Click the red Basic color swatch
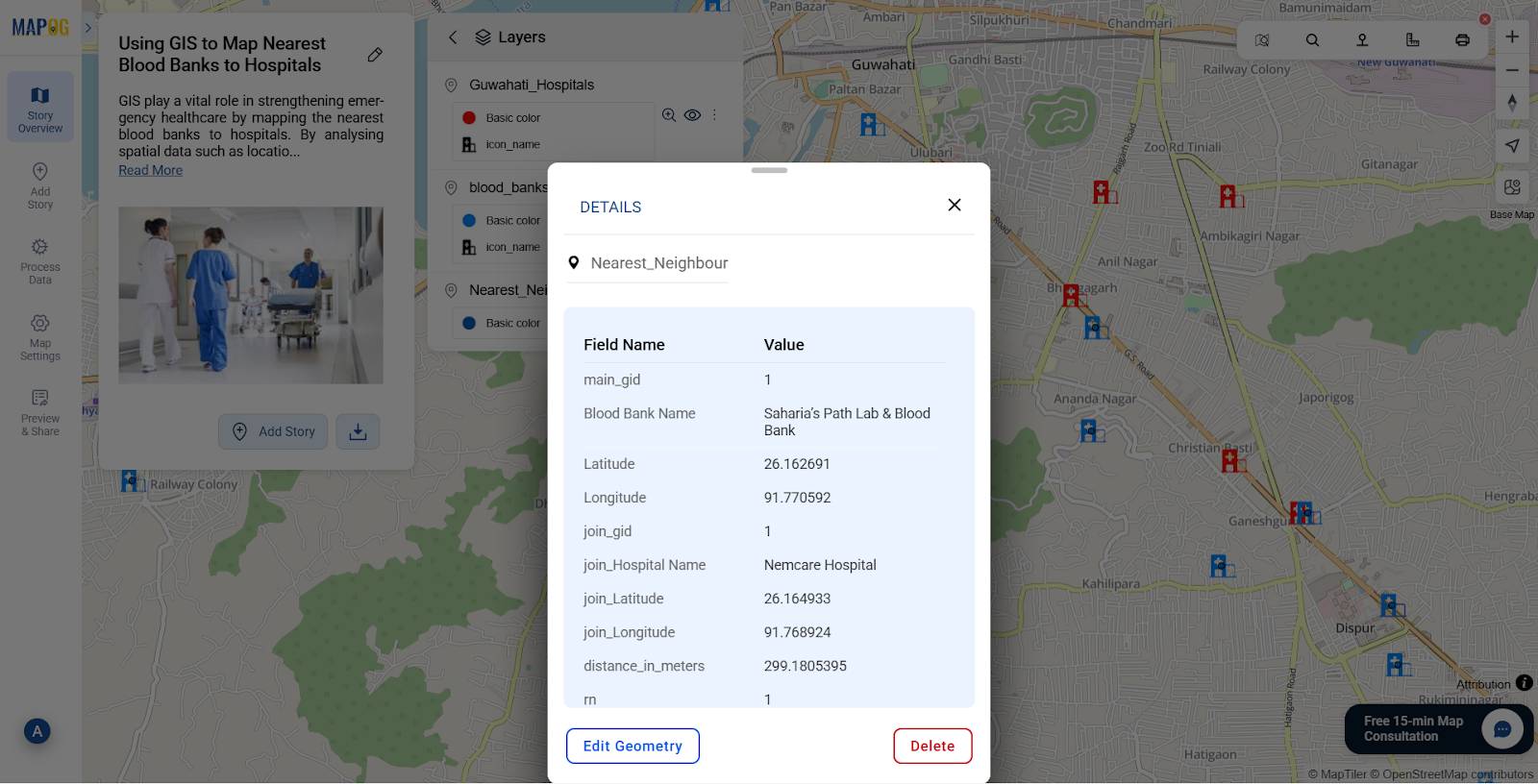Image resolution: width=1538 pixels, height=784 pixels. pos(469,117)
